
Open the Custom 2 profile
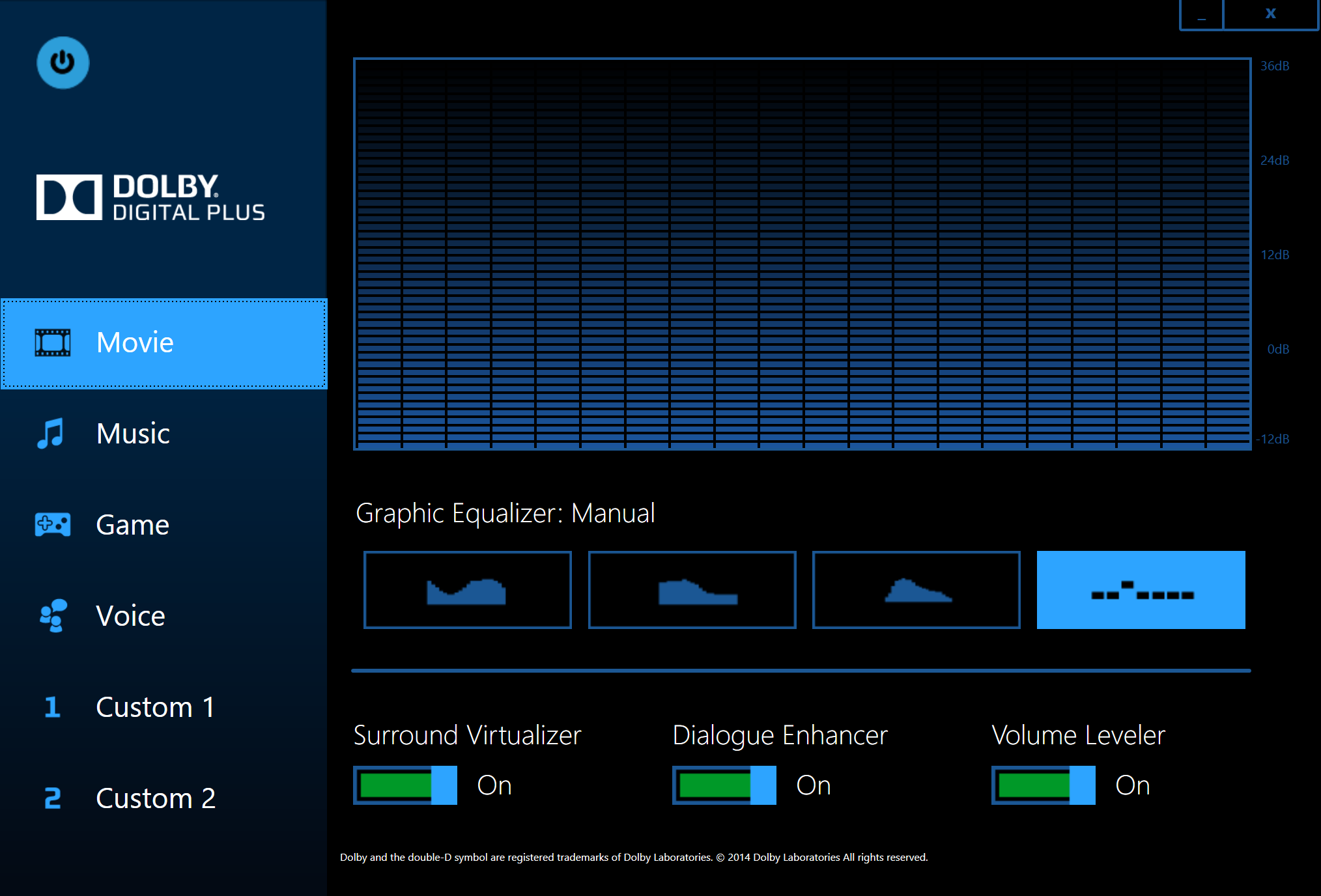tap(164, 798)
